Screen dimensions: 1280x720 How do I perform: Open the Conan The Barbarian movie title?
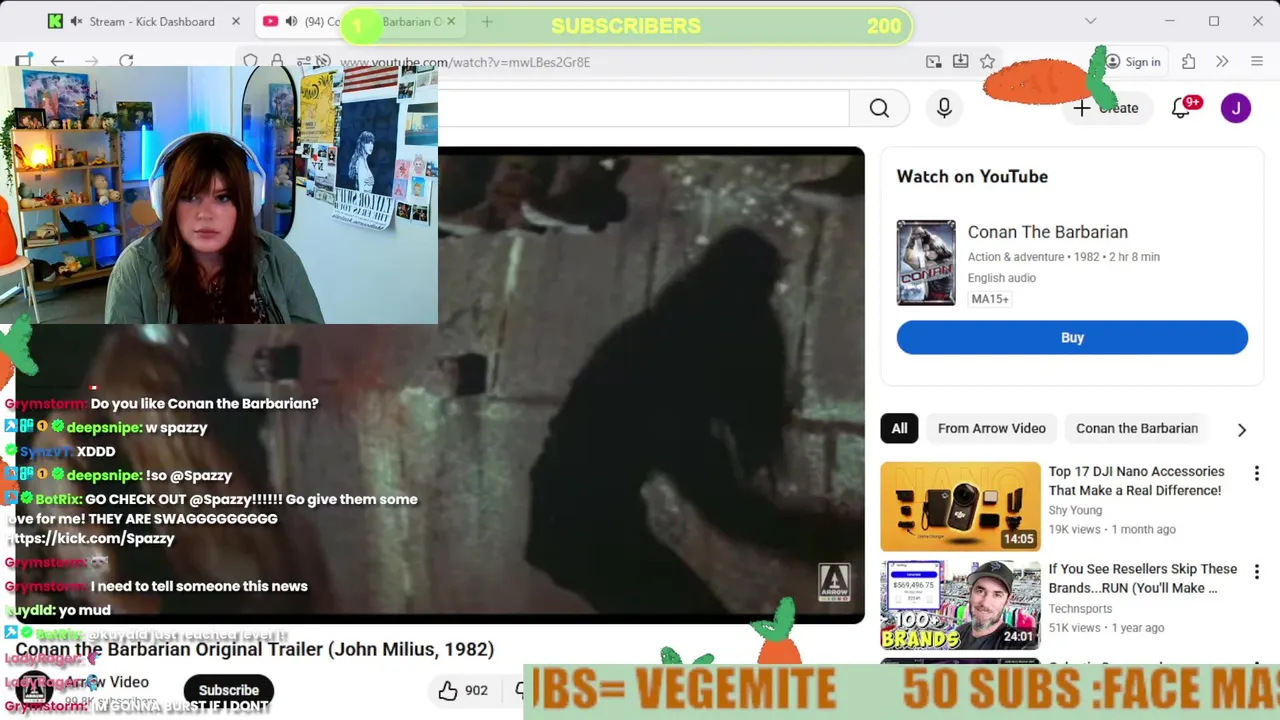tap(1047, 232)
